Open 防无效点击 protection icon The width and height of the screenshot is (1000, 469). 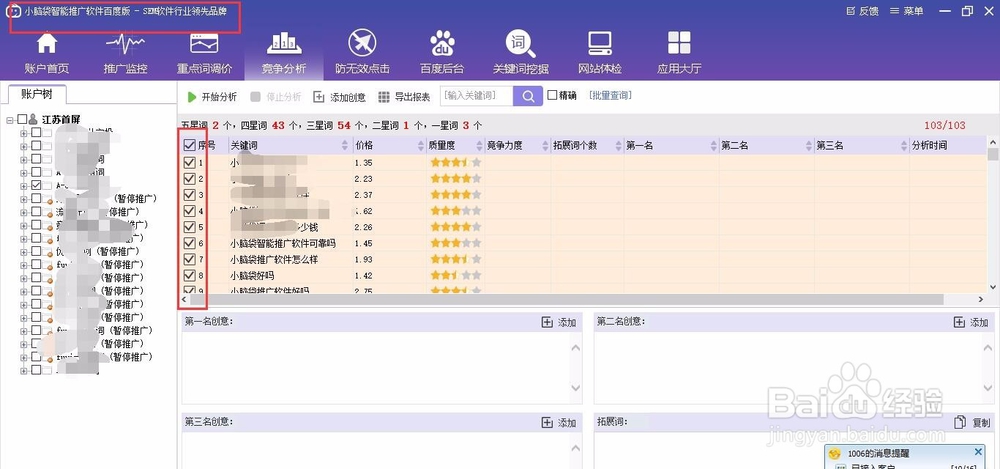pyautogui.click(x=362, y=44)
